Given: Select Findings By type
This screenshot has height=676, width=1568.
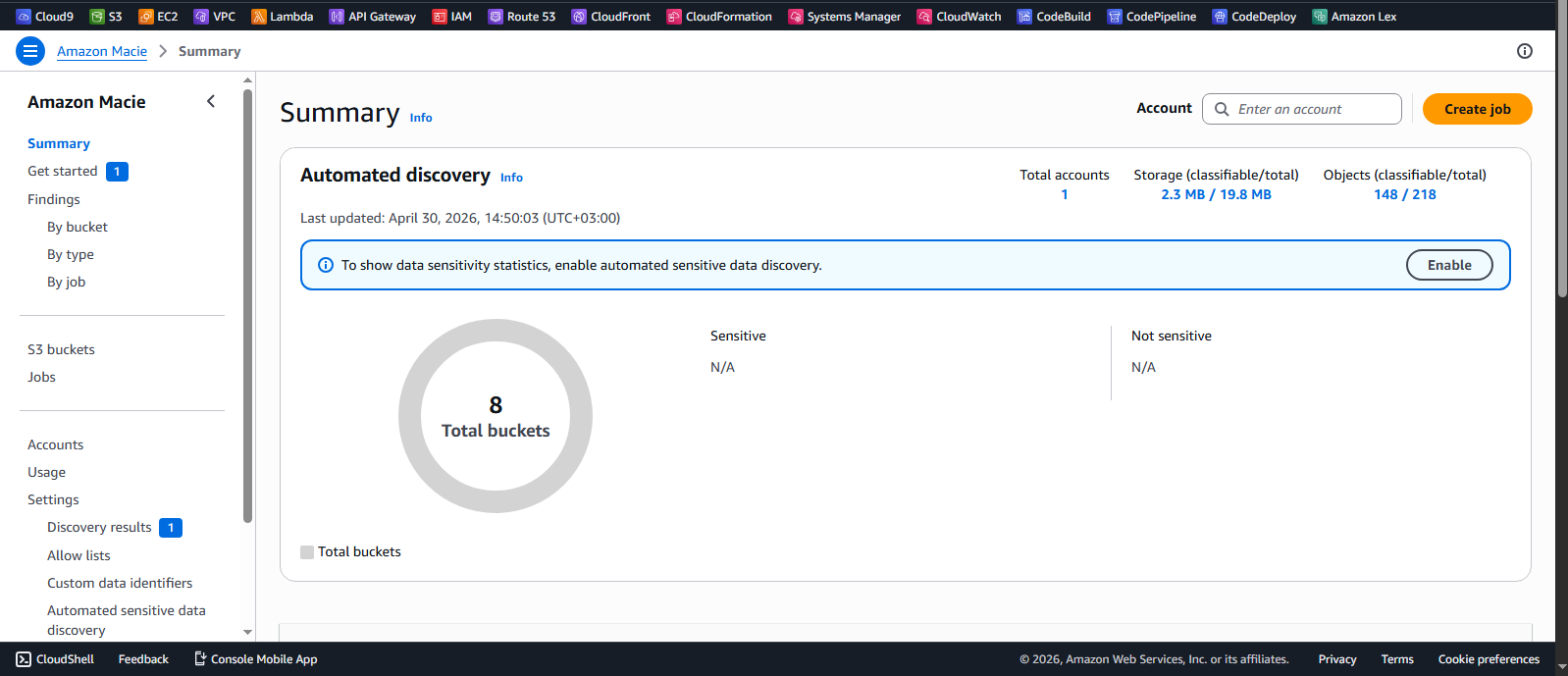Looking at the screenshot, I should 71,254.
